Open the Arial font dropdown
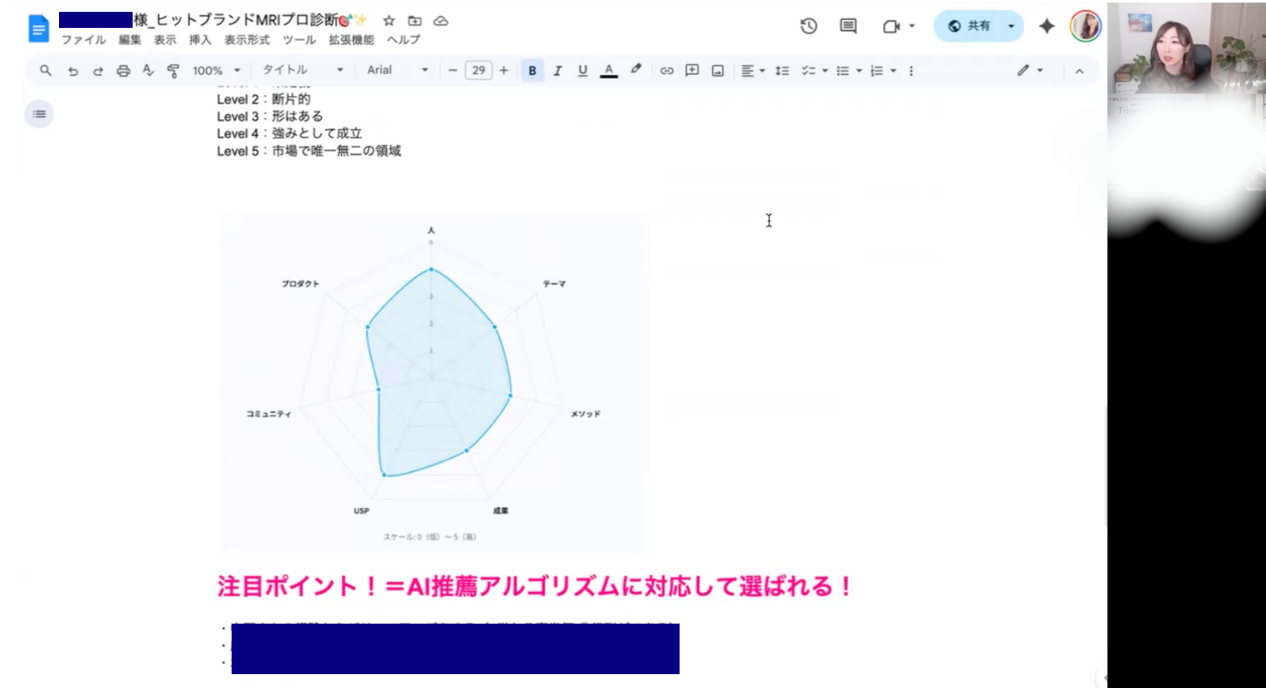This screenshot has height=688, width=1266. (396, 71)
